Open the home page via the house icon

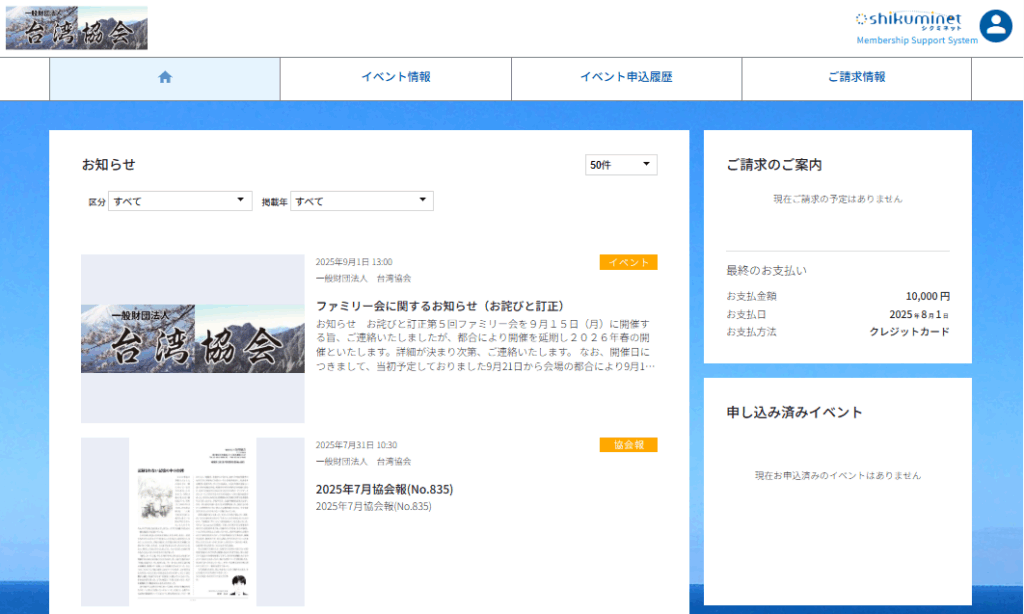coord(163,79)
